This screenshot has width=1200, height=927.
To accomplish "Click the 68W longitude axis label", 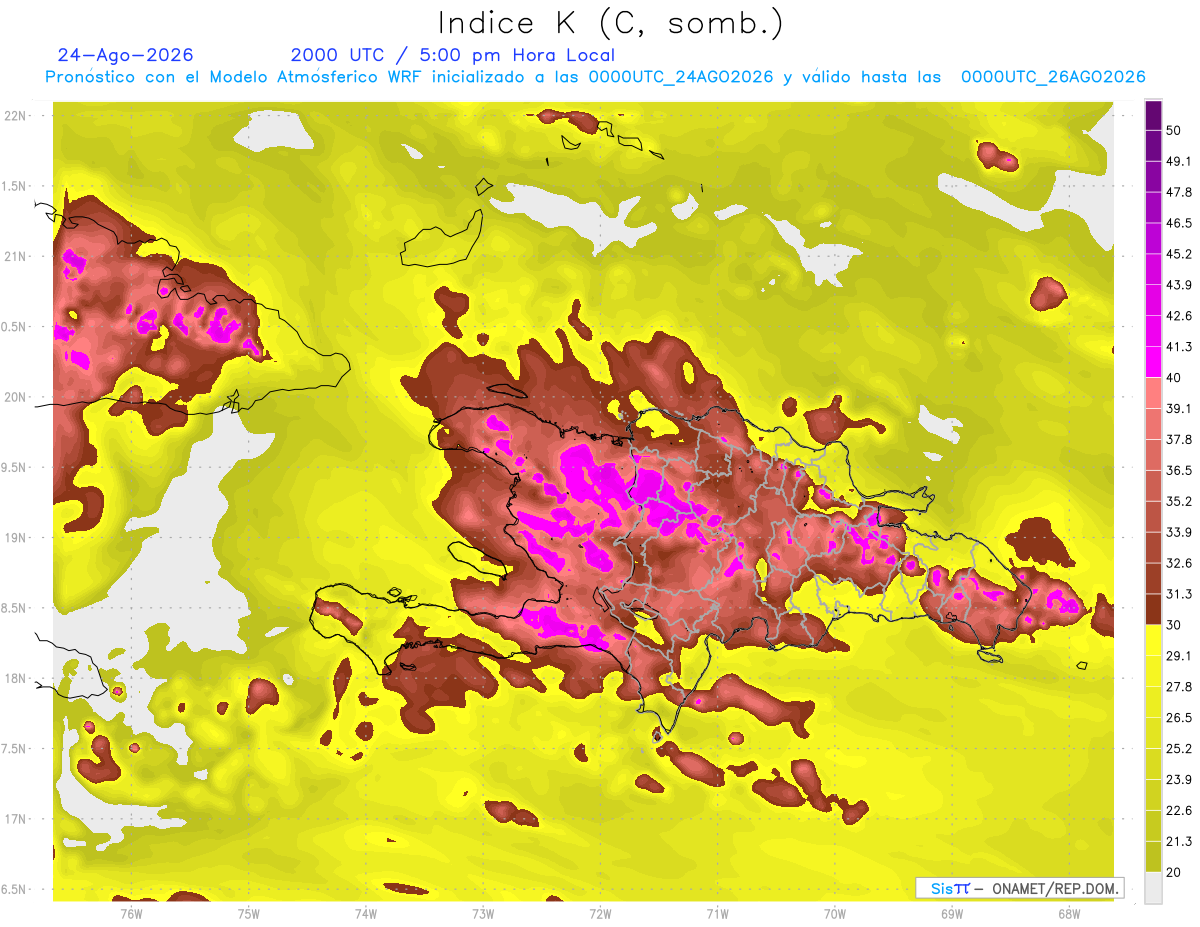I will click(x=1068, y=913).
